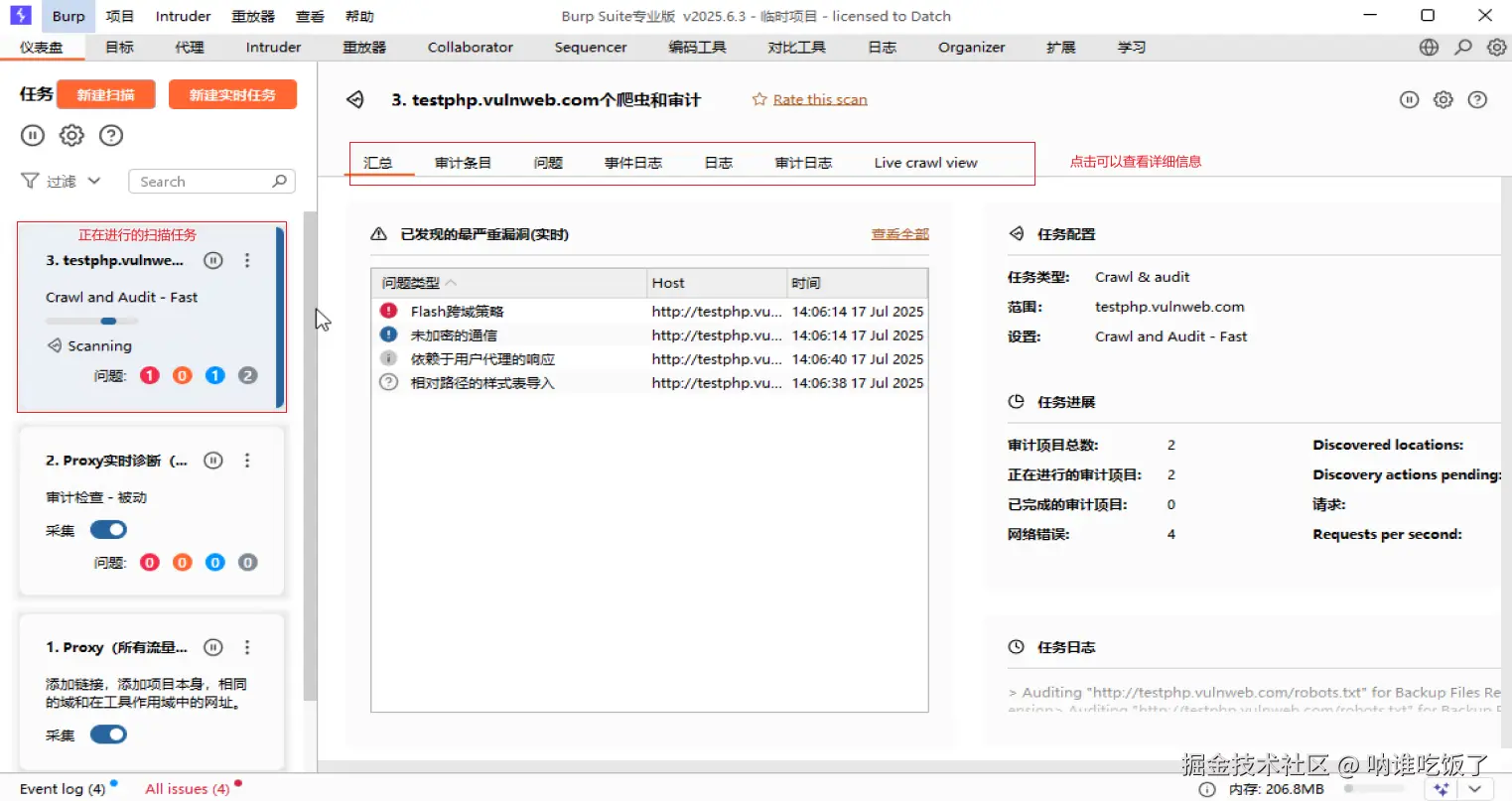The height and width of the screenshot is (801, 1512).
Task: Pause all tasks in the tasks panel
Action: (x=33, y=135)
